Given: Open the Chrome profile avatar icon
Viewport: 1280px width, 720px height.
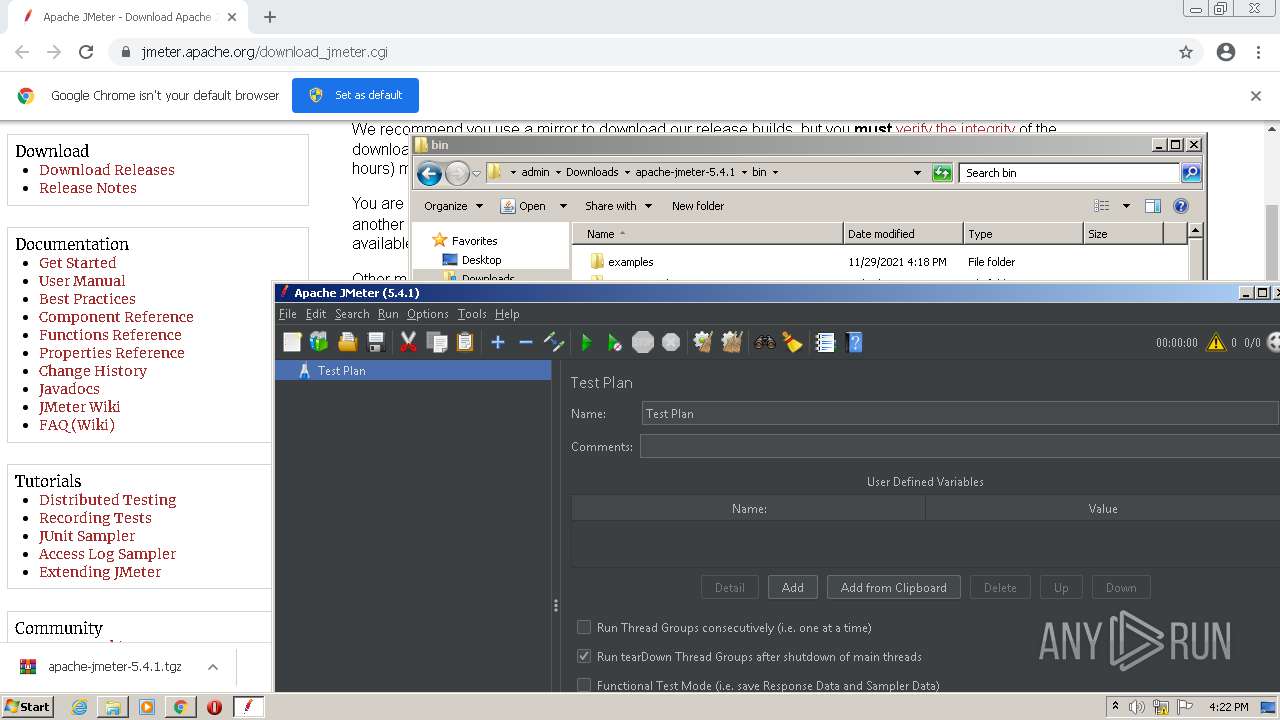Looking at the screenshot, I should [1226, 52].
